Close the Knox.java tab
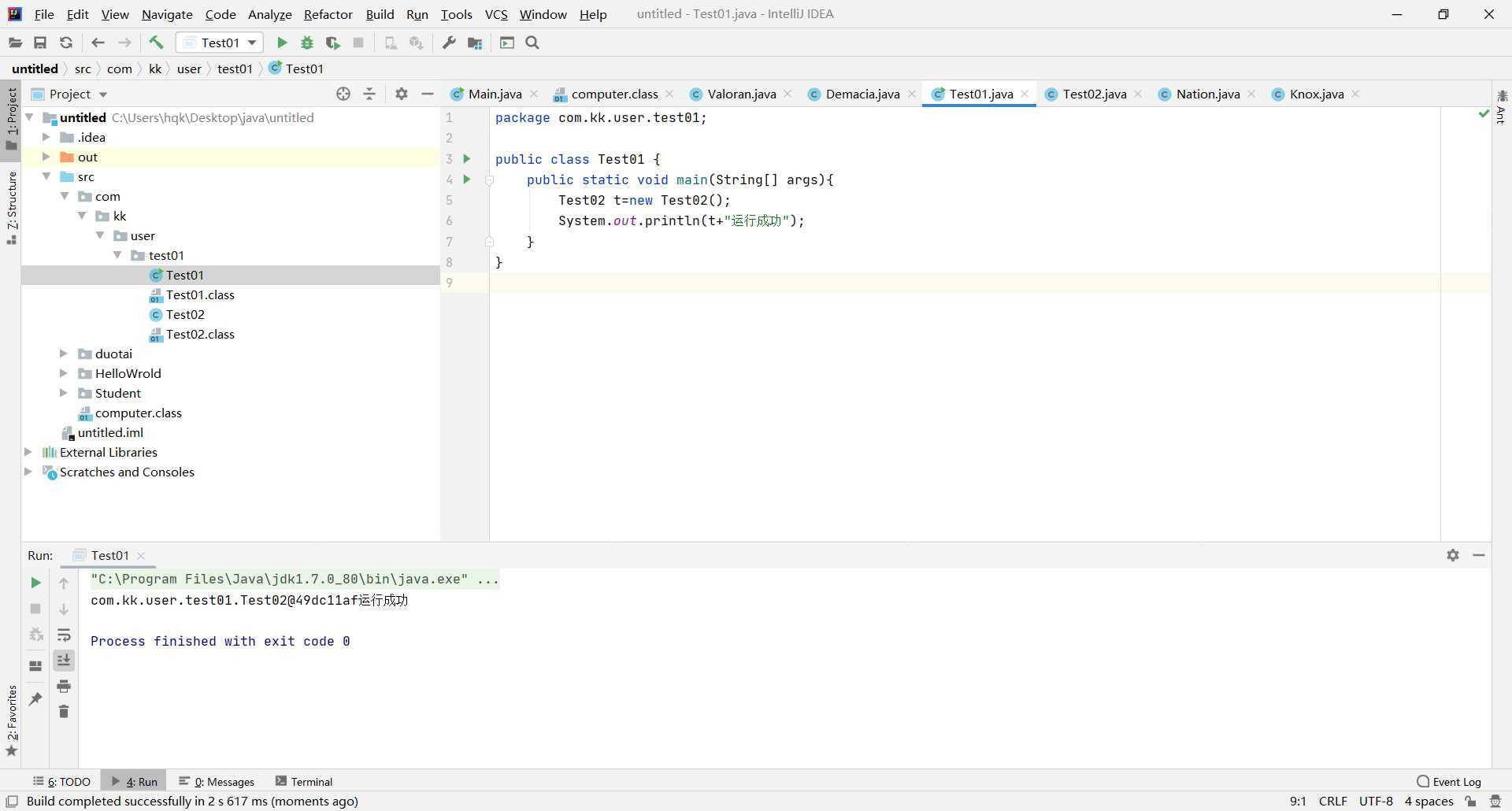Viewport: 1512px width, 811px height. [1355, 94]
